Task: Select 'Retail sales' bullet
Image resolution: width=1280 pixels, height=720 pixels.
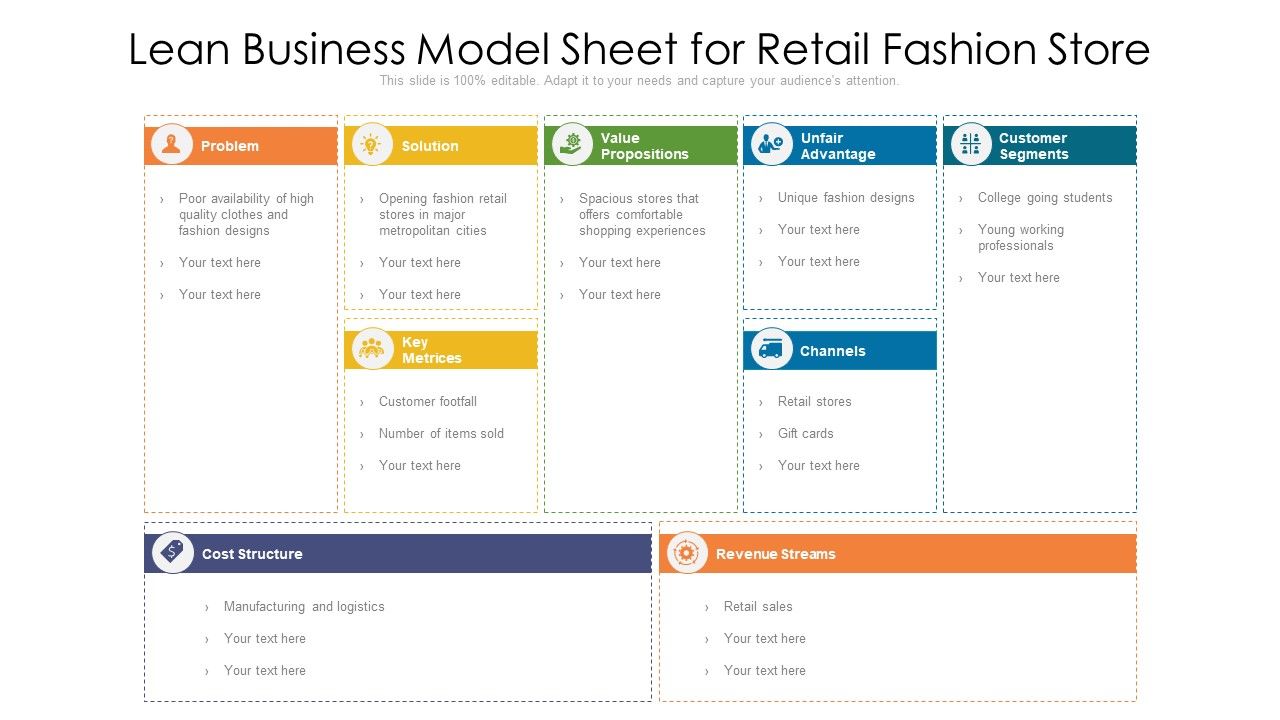Action: click(x=758, y=607)
